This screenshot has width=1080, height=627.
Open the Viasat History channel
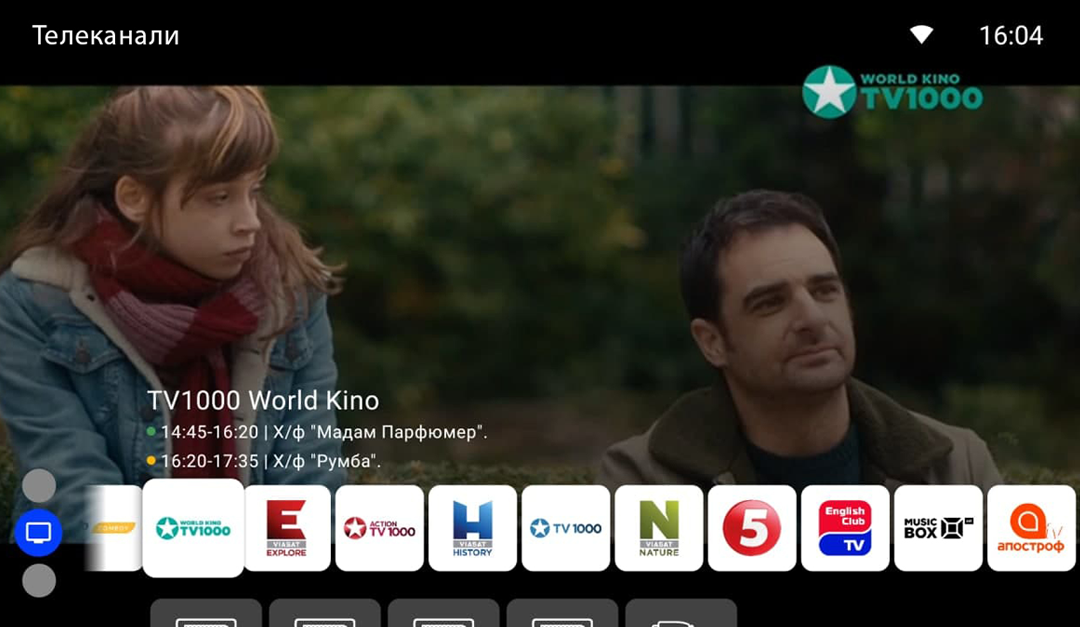click(472, 528)
